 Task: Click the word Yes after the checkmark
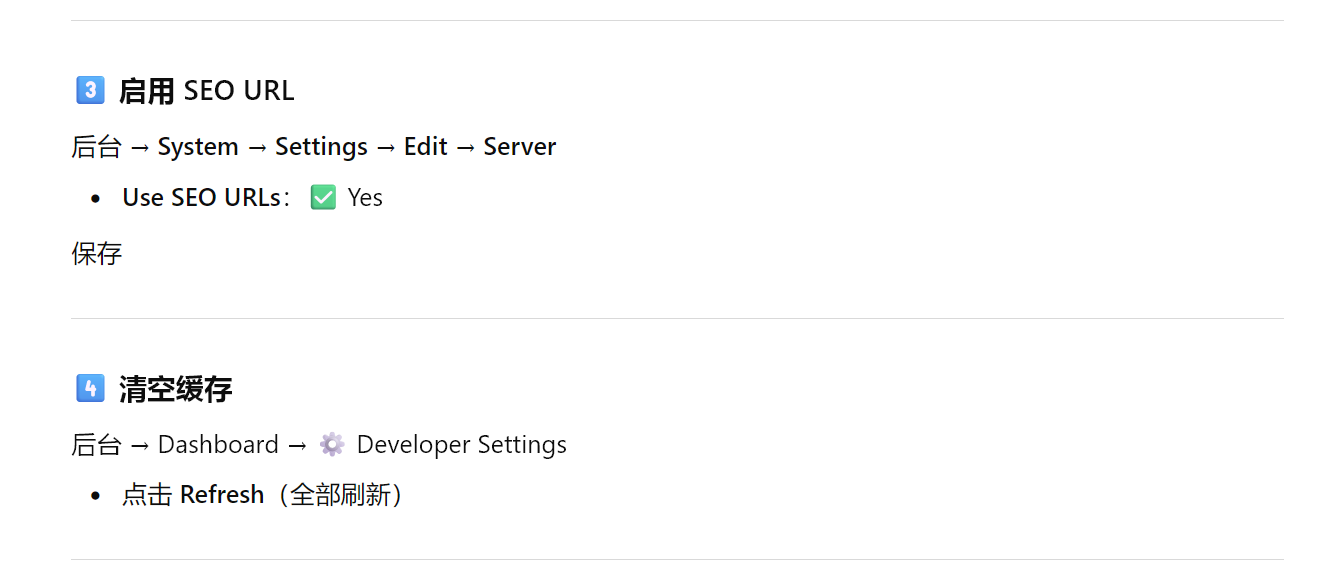365,198
